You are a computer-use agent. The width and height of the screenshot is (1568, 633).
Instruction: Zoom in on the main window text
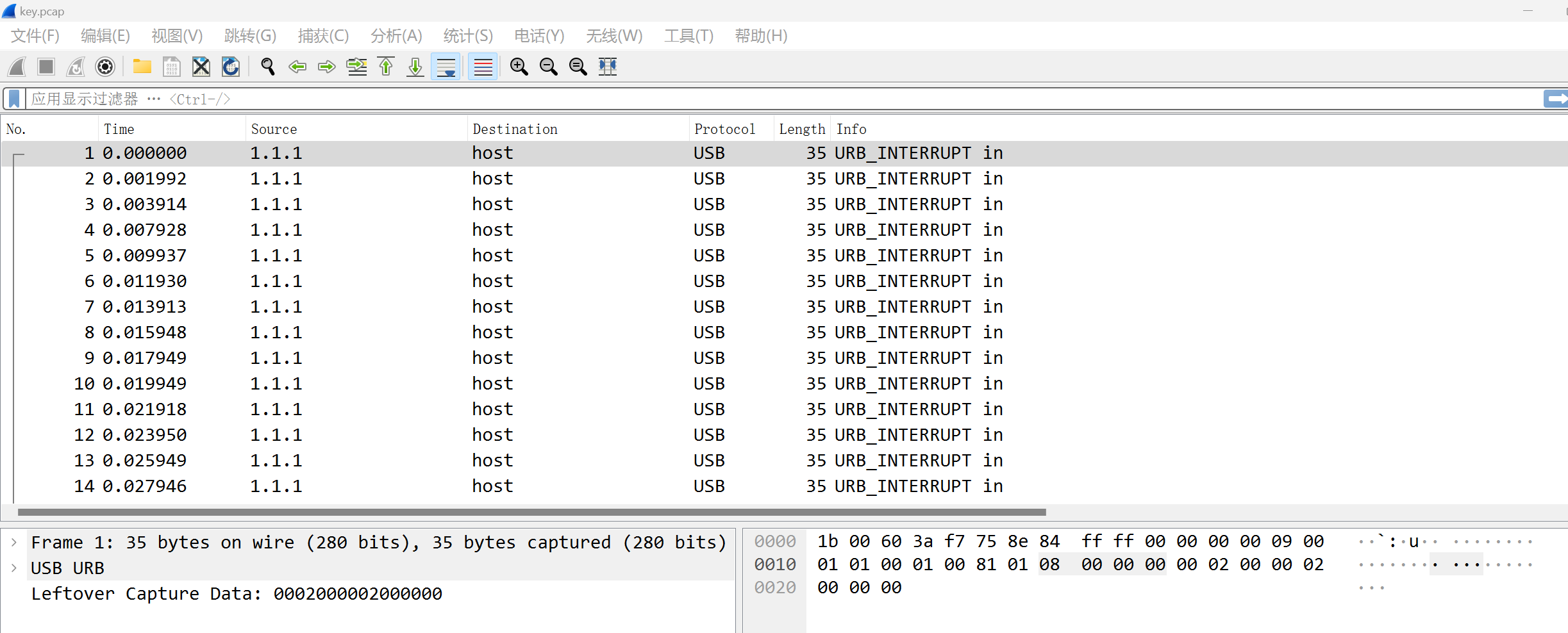pos(519,67)
